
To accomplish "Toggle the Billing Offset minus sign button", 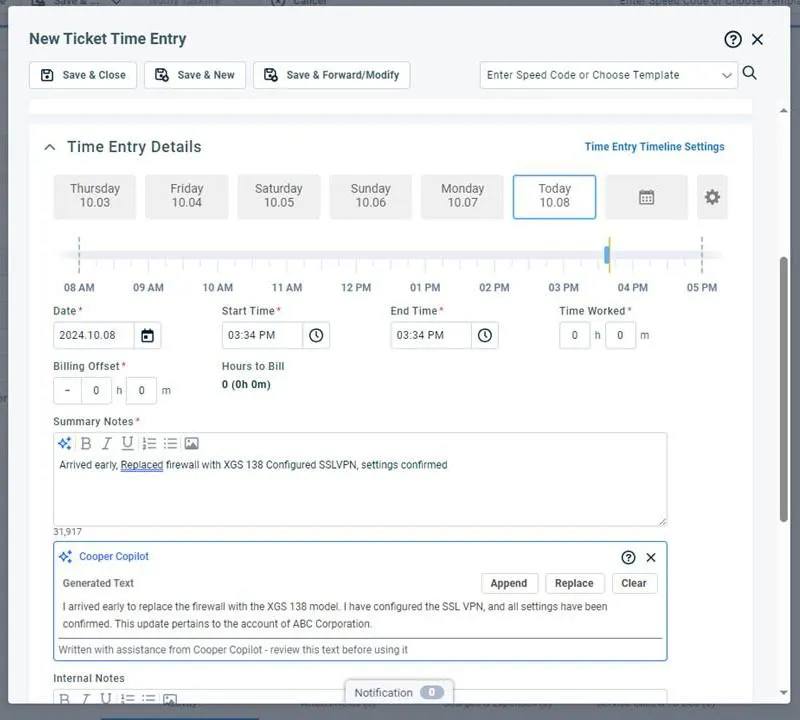I will [67, 390].
